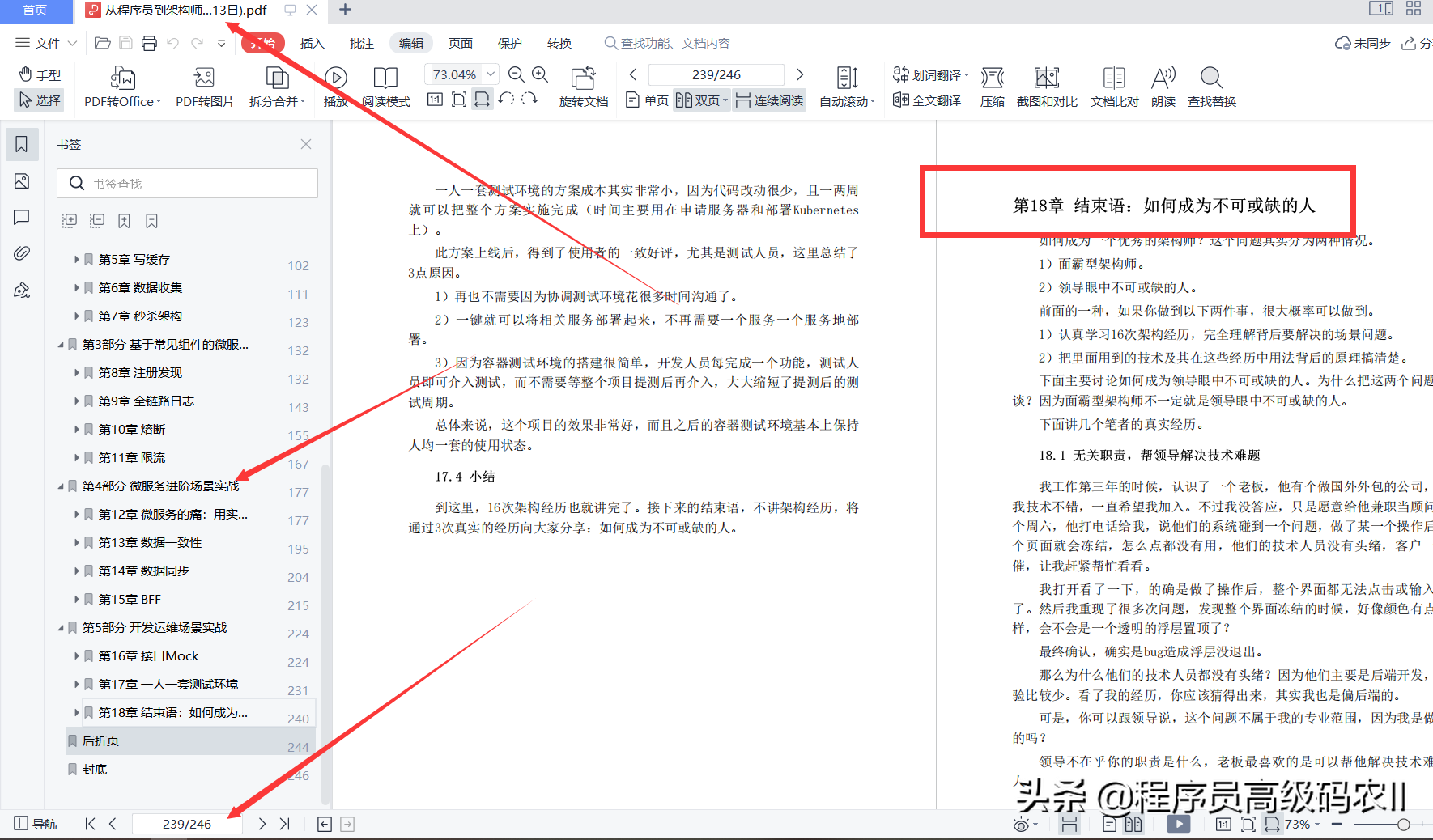The image size is (1433, 840).
Task: Open the 文件 file menu
Action: [46, 43]
